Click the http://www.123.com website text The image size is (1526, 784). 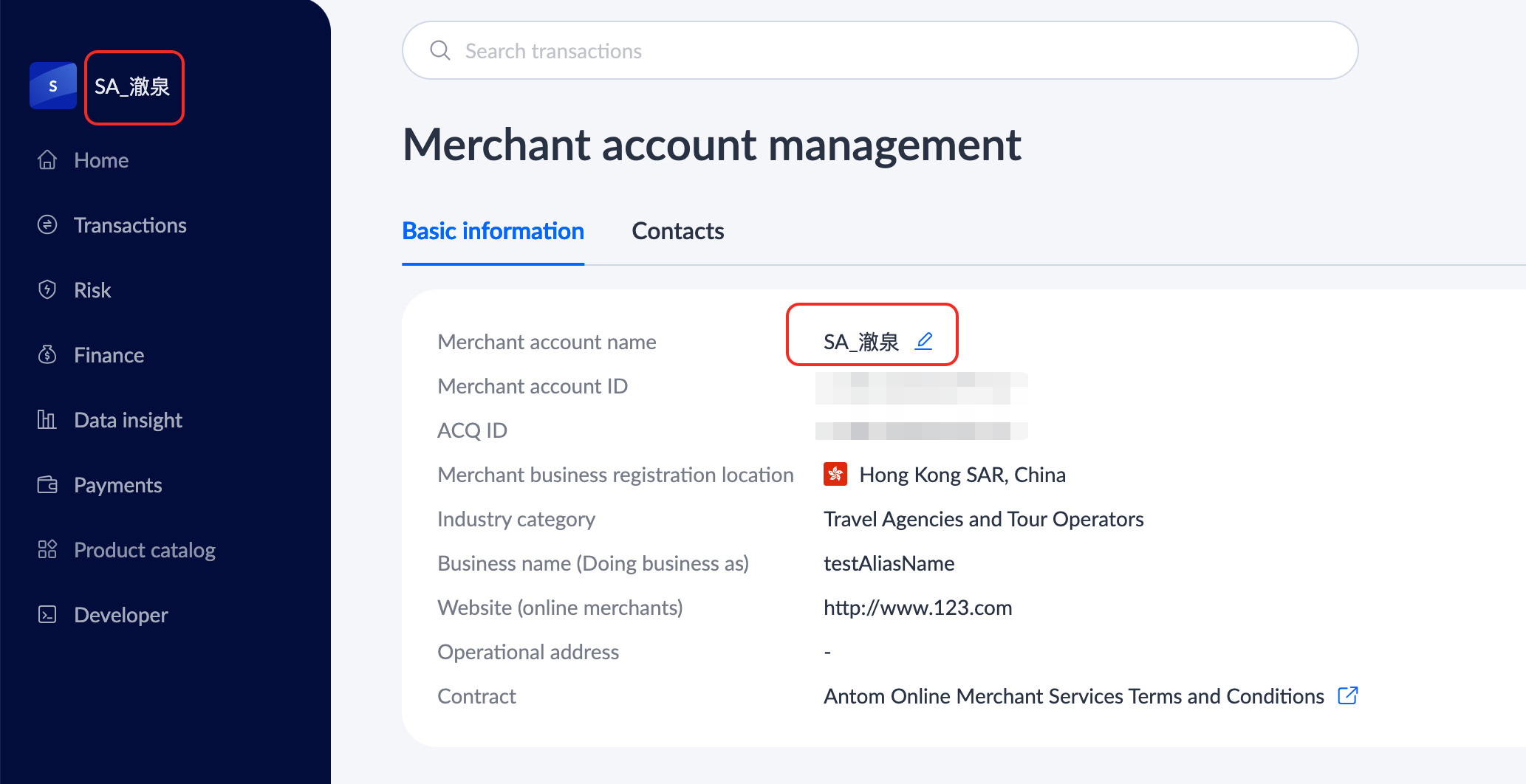pos(917,608)
